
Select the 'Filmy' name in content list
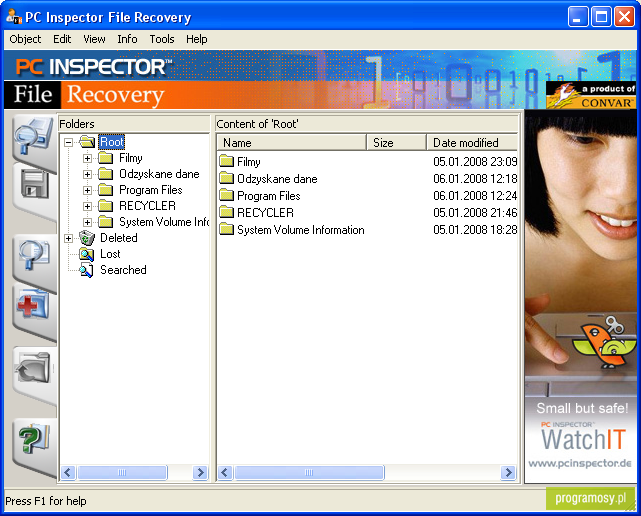(x=249, y=162)
